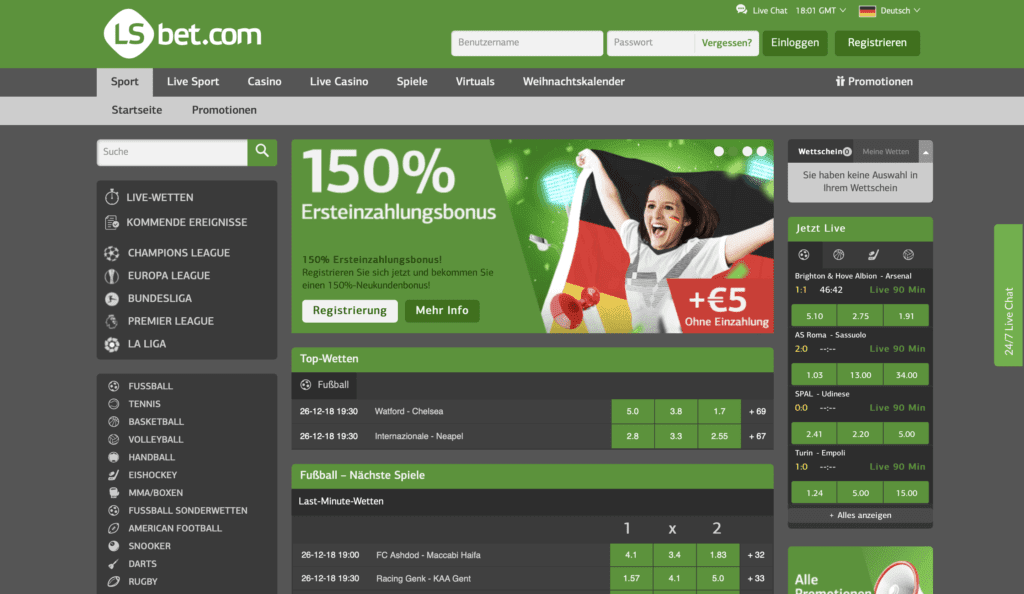
Task: Click the German flag icon
Action: tap(867, 10)
